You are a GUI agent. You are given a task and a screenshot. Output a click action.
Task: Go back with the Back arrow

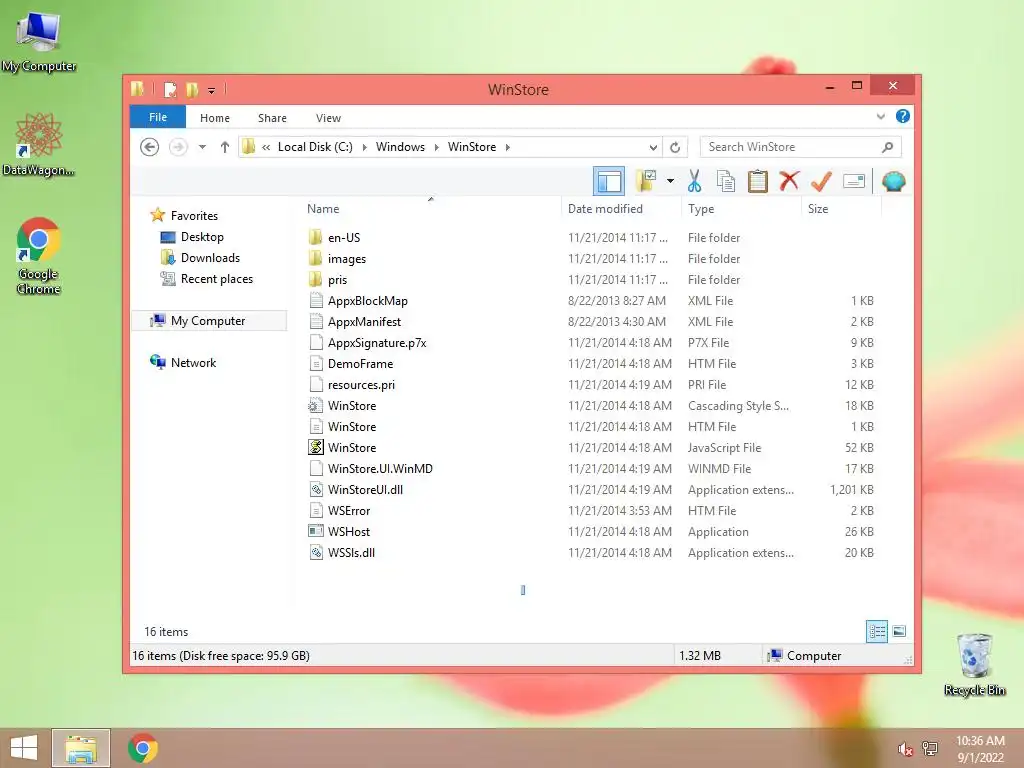(150, 147)
